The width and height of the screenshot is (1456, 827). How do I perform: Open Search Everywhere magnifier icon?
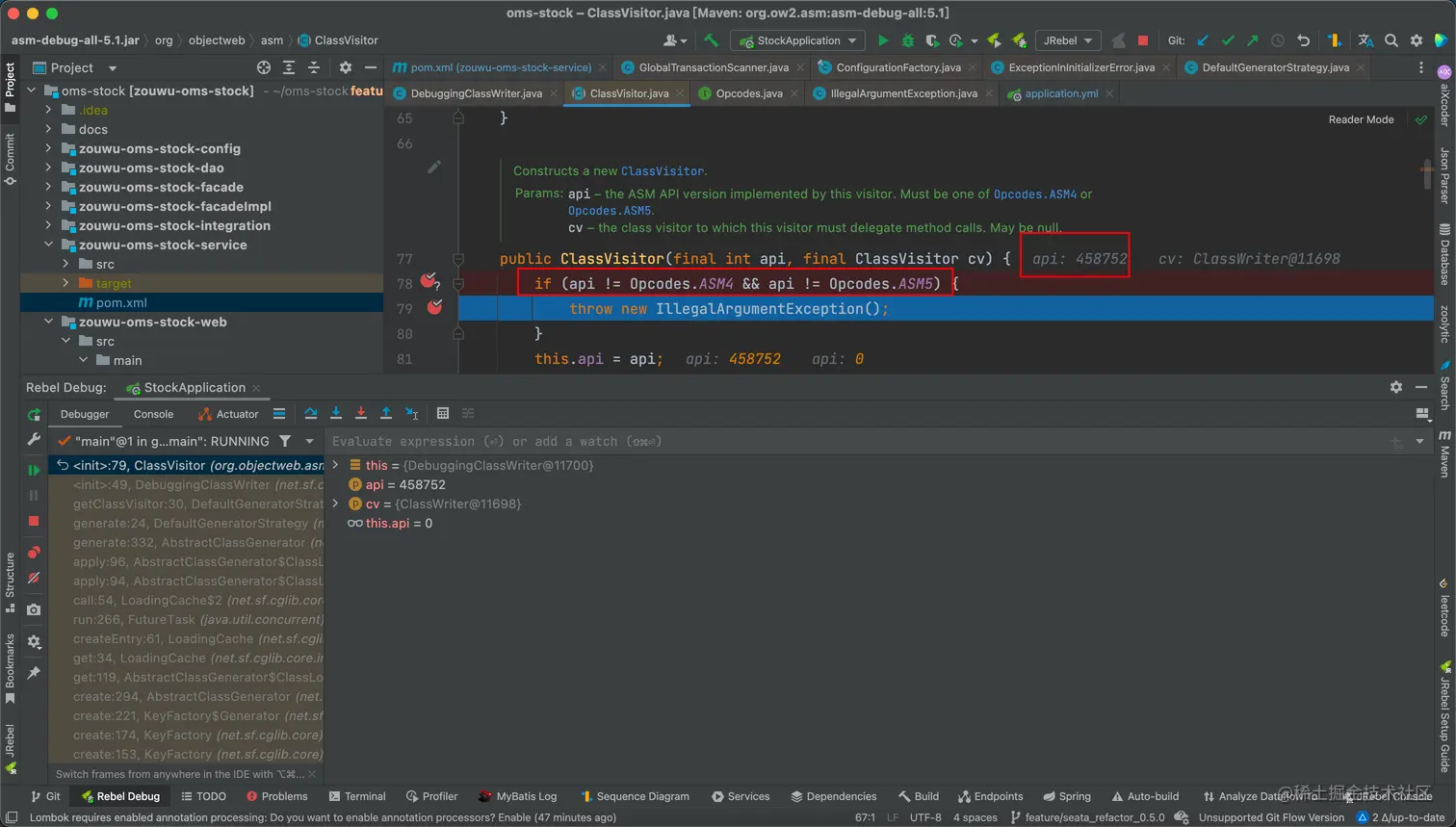pos(1391,40)
